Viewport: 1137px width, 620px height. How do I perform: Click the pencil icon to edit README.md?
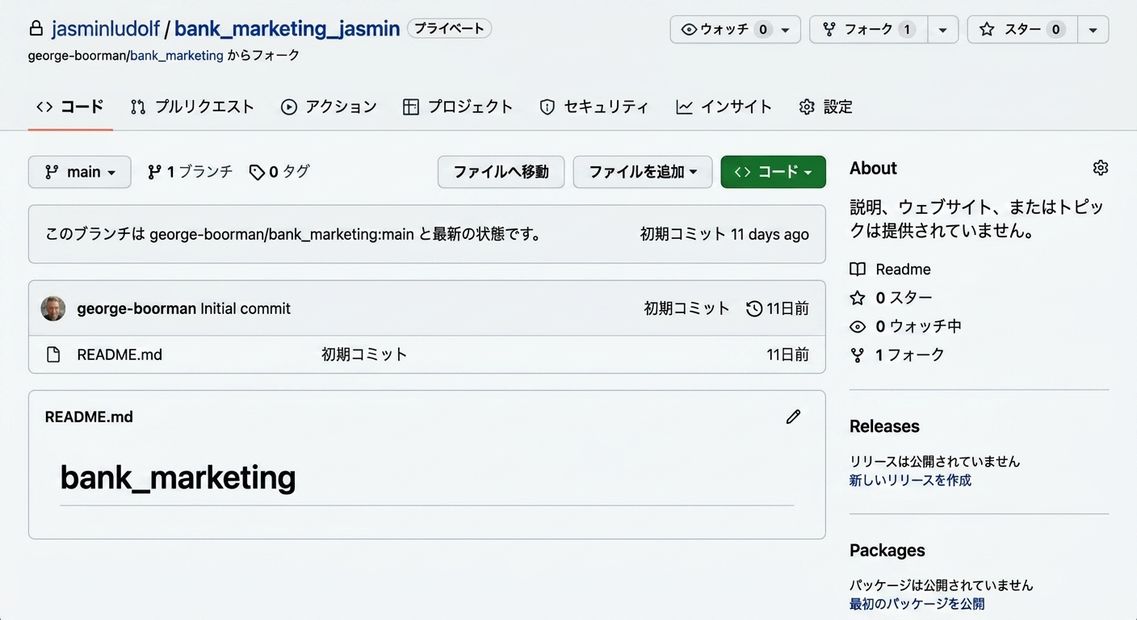click(x=793, y=417)
